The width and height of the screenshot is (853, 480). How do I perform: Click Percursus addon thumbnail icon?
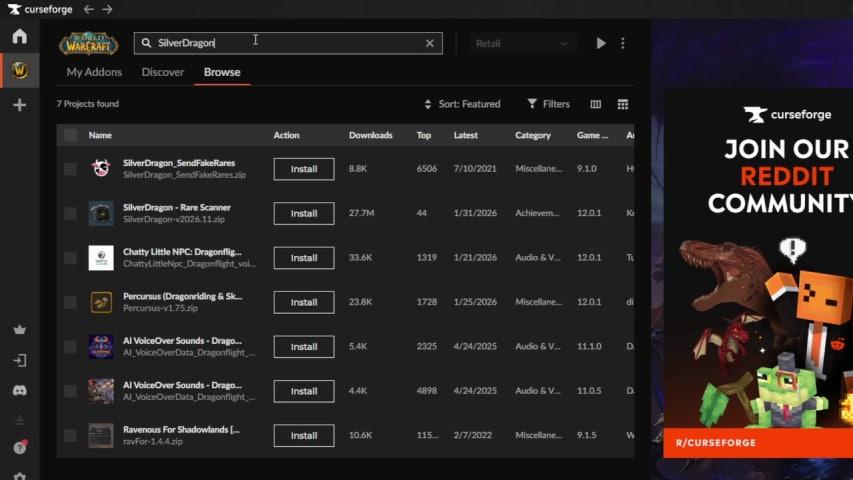pos(101,302)
